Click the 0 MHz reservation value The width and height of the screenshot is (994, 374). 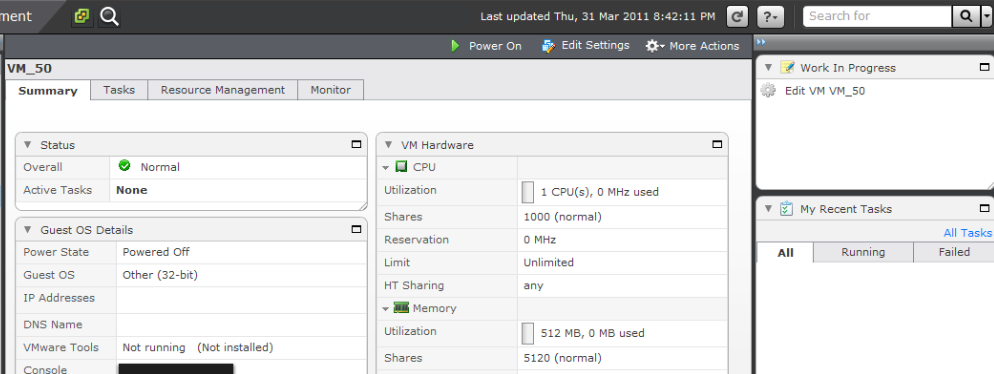539,240
